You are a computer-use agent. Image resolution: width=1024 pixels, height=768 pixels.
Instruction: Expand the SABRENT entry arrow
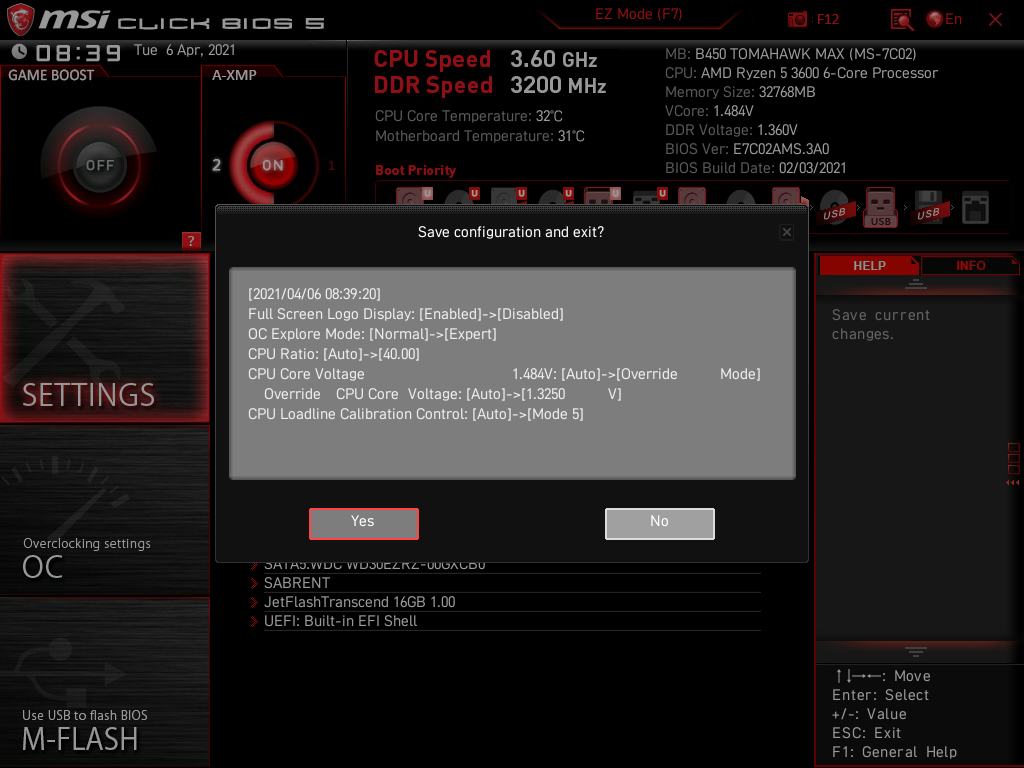click(255, 583)
